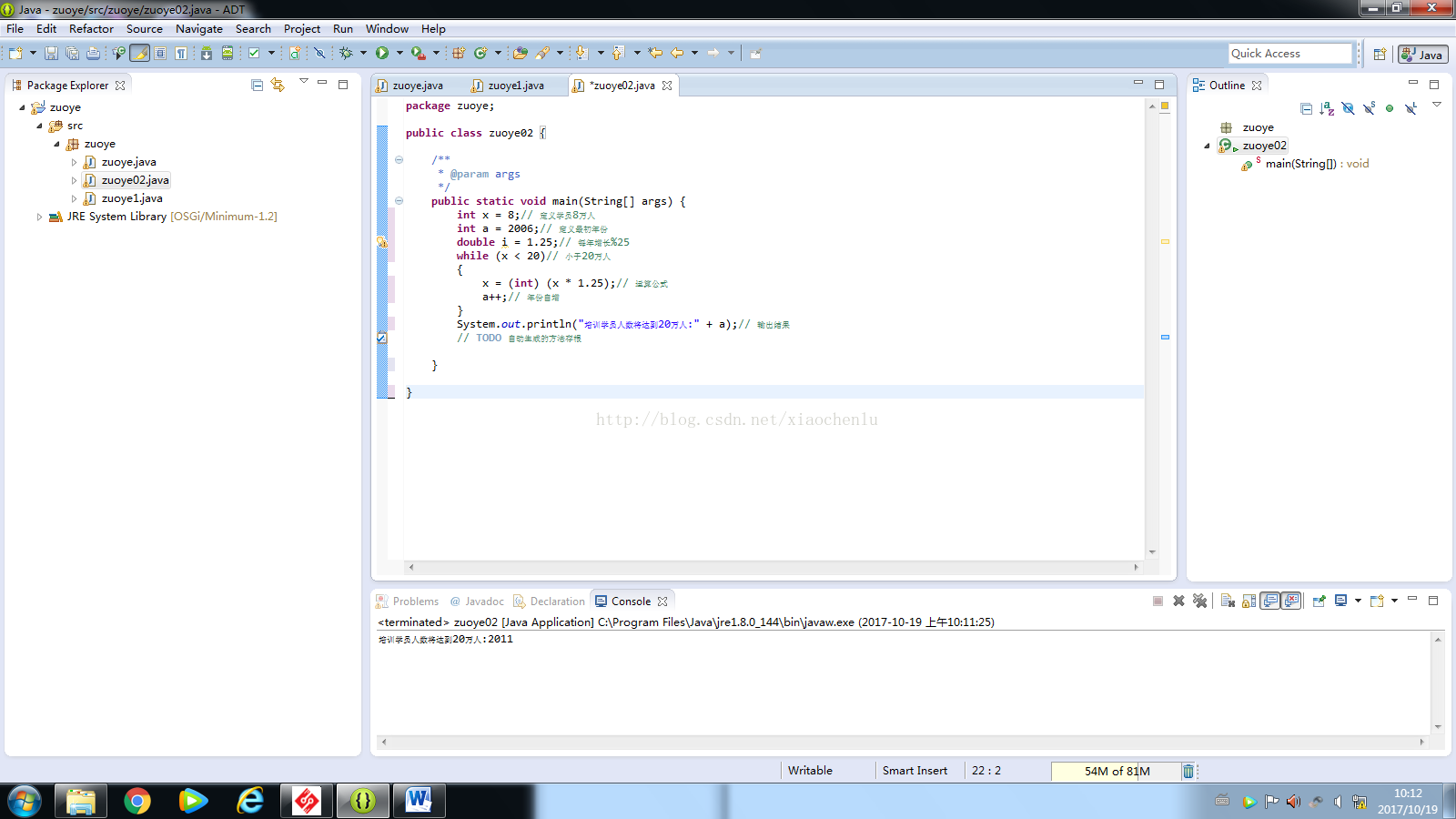Toggle Link with Editor in Package Explorer

pos(278,85)
